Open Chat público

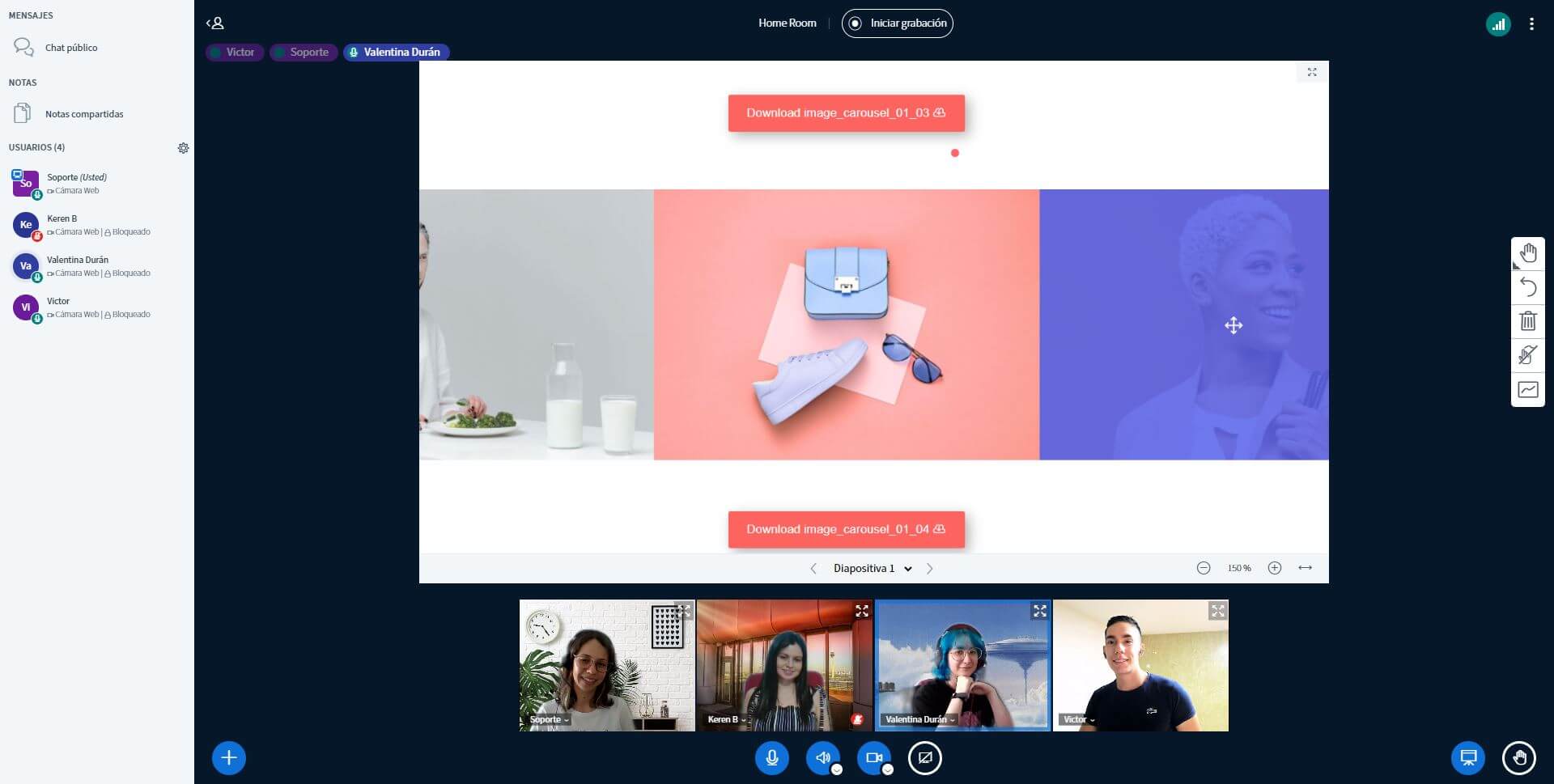71,48
